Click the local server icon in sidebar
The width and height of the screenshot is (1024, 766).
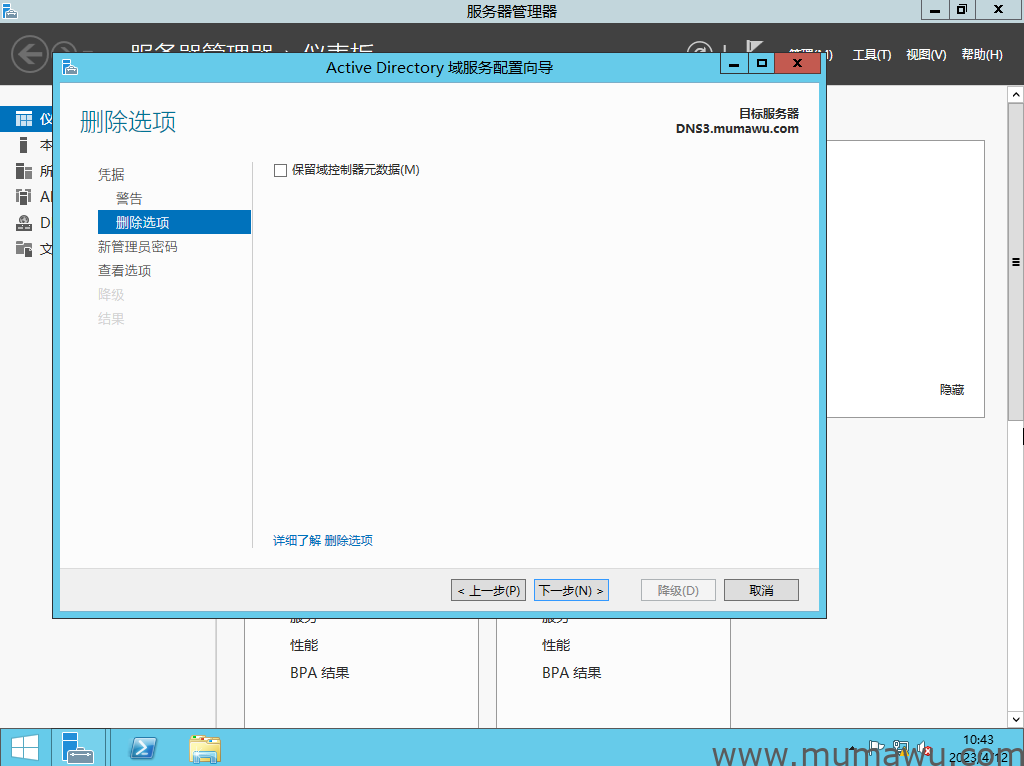(24, 145)
